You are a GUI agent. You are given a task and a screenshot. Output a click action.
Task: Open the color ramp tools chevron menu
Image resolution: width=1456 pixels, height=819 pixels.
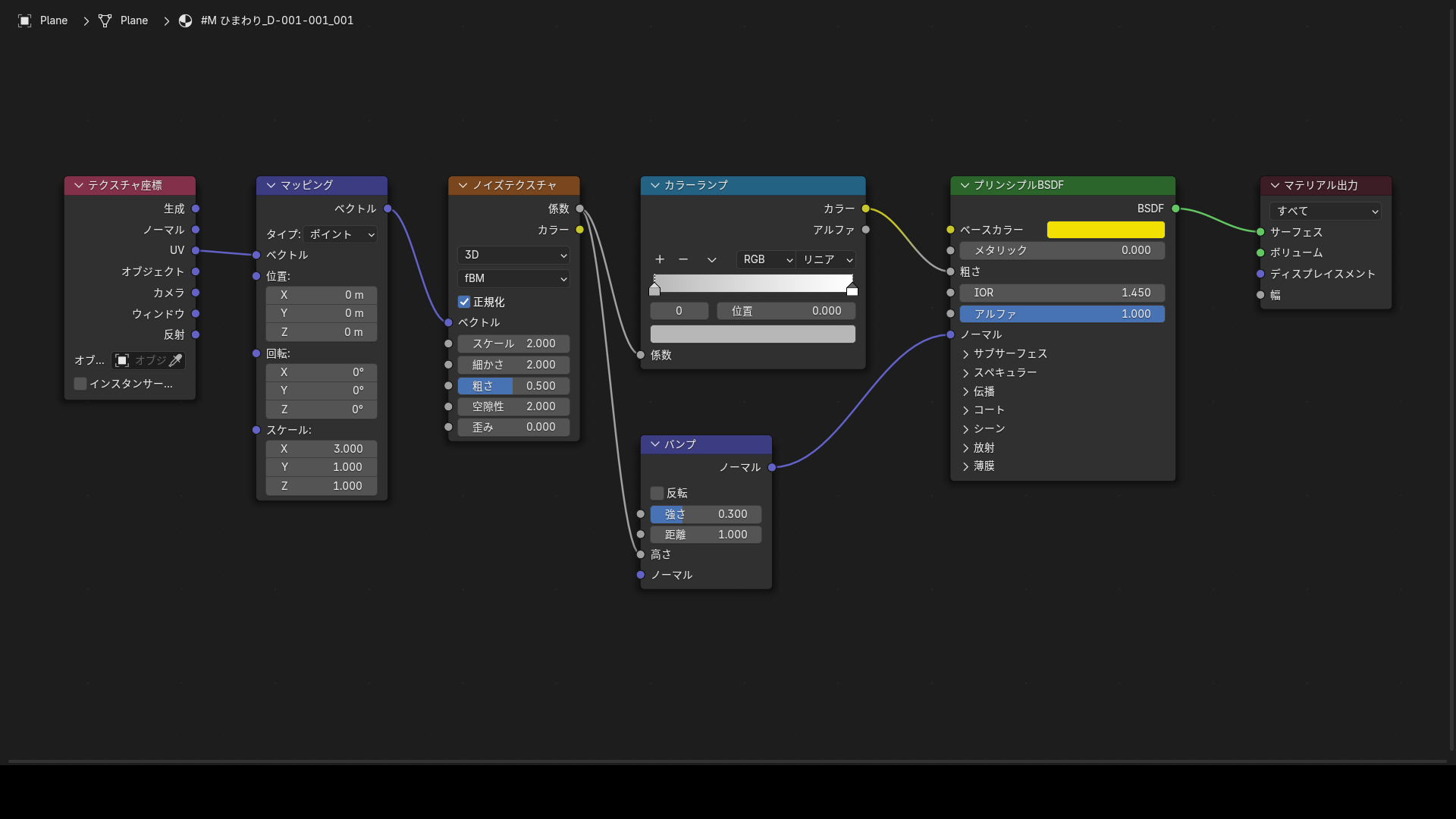[711, 259]
